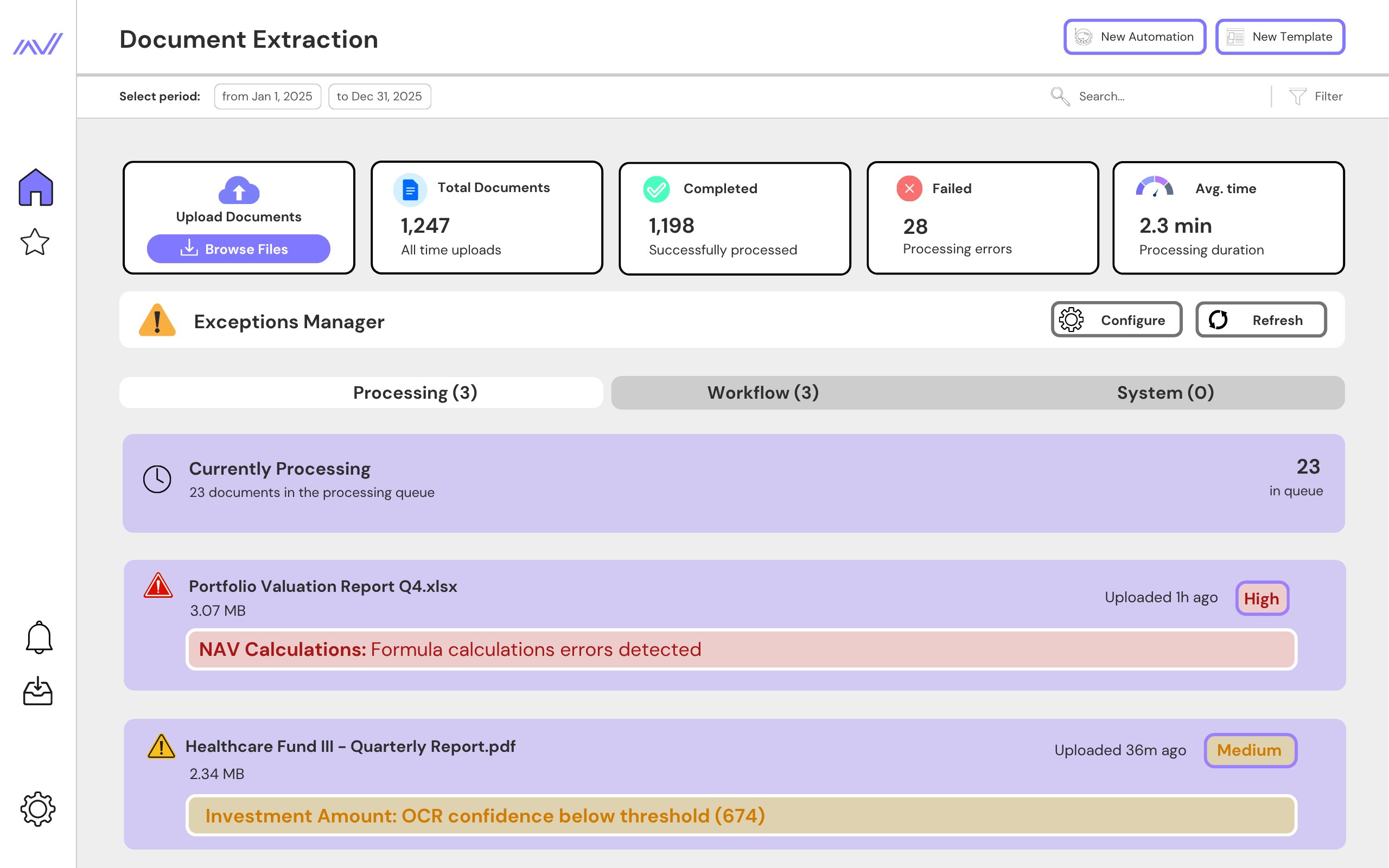Click the Browse Files button
Image resolution: width=1389 pixels, height=868 pixels.
pos(239,248)
